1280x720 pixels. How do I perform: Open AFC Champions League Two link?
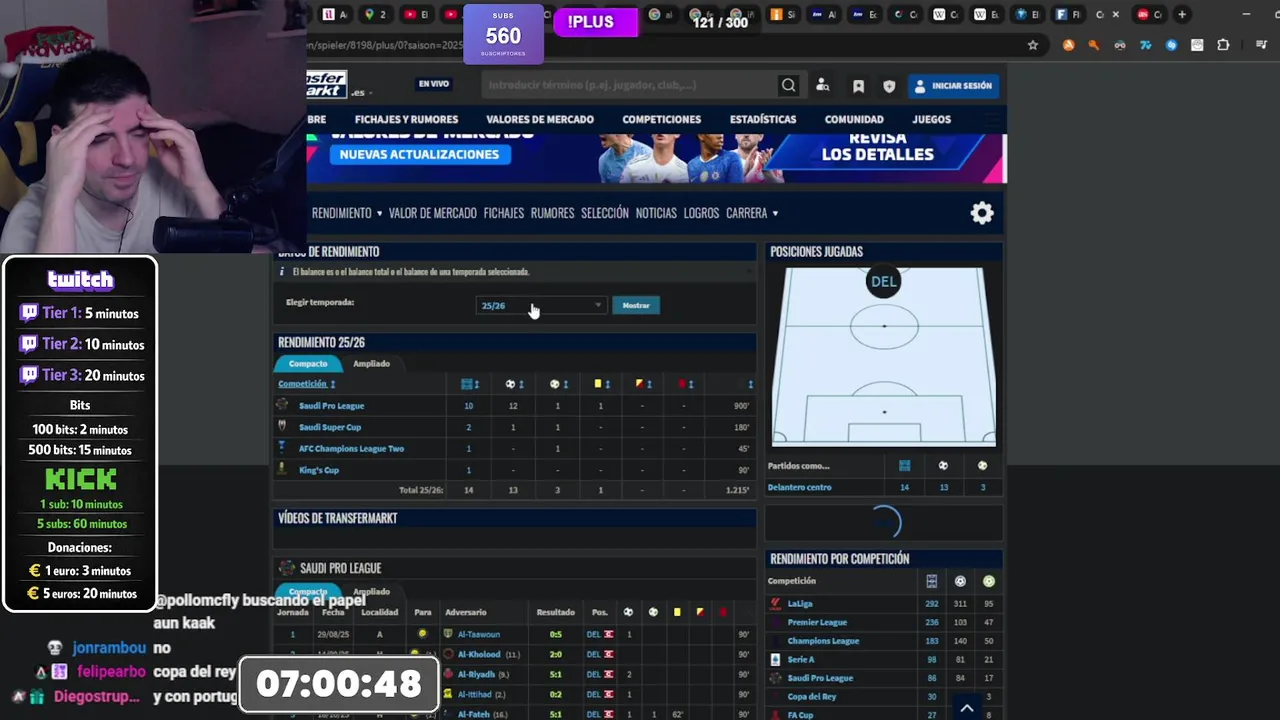[351, 449]
